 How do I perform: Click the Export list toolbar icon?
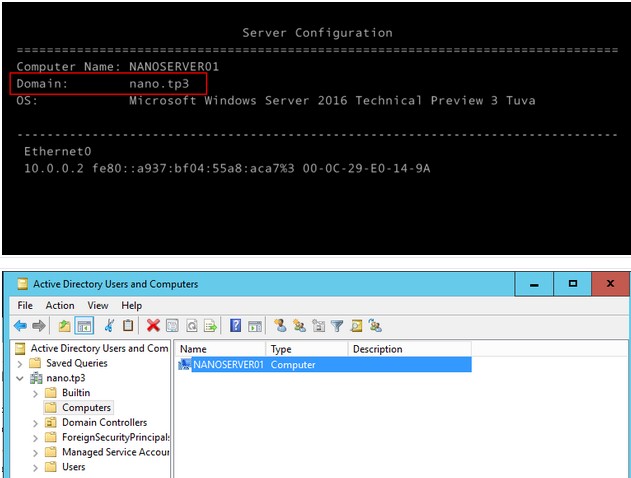(x=210, y=325)
